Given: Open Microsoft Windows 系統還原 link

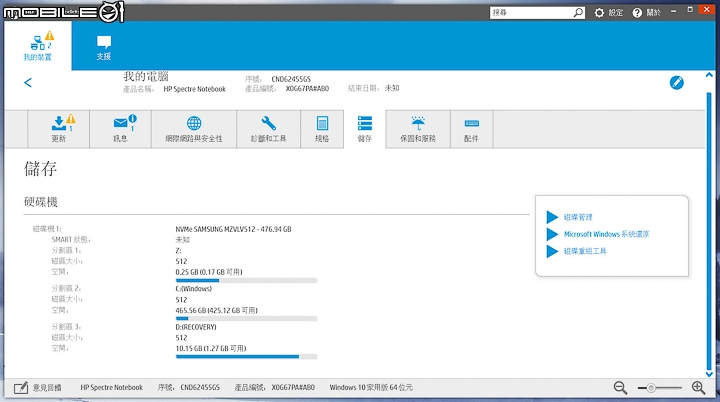Looking at the screenshot, I should click(607, 234).
